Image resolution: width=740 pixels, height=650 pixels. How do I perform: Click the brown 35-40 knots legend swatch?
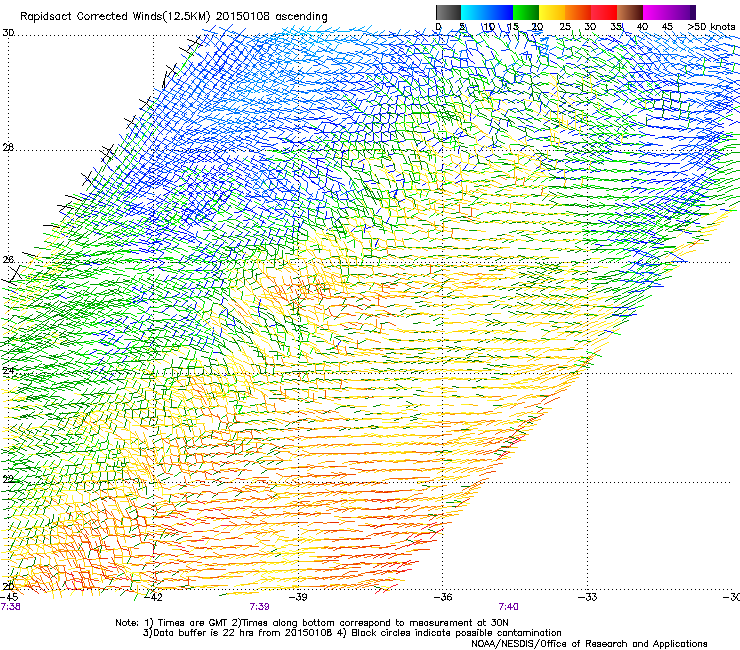[630, 12]
